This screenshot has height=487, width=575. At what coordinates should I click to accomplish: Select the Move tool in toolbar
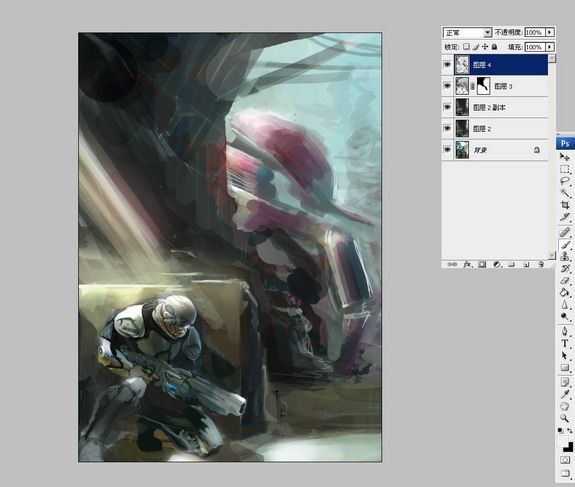(565, 157)
